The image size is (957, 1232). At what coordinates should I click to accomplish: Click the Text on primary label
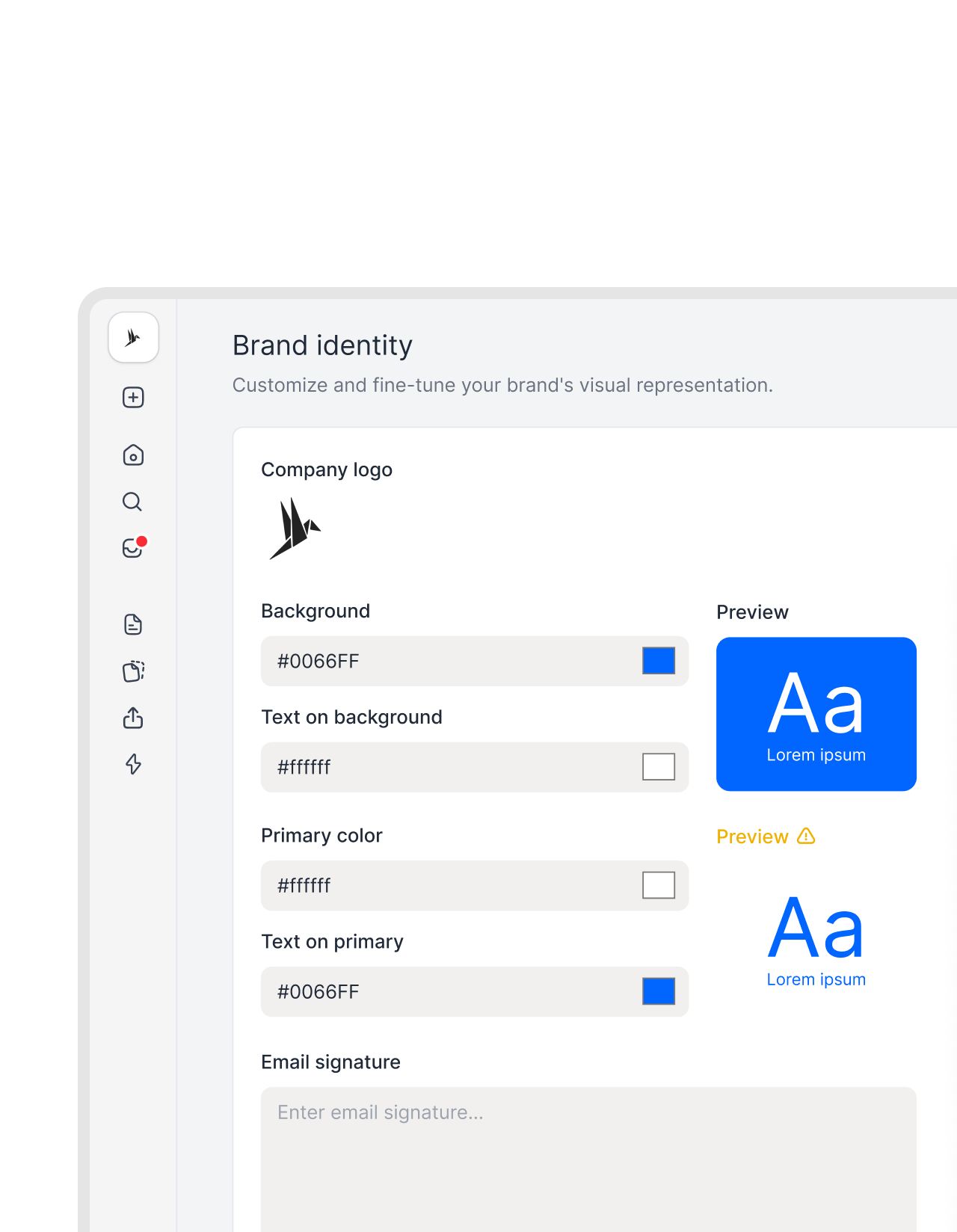click(x=332, y=941)
